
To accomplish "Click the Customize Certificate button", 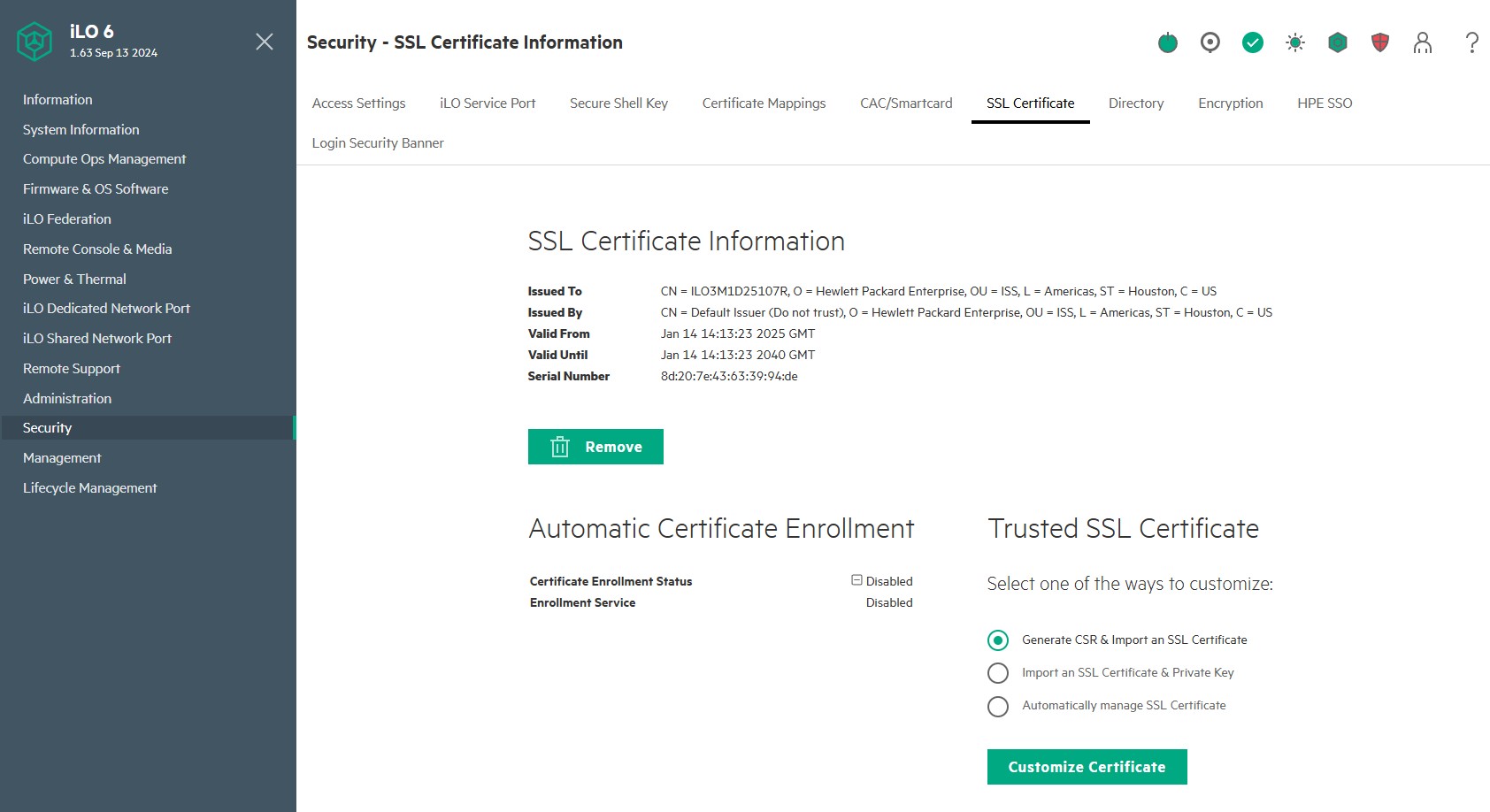I will pyautogui.click(x=1087, y=767).
